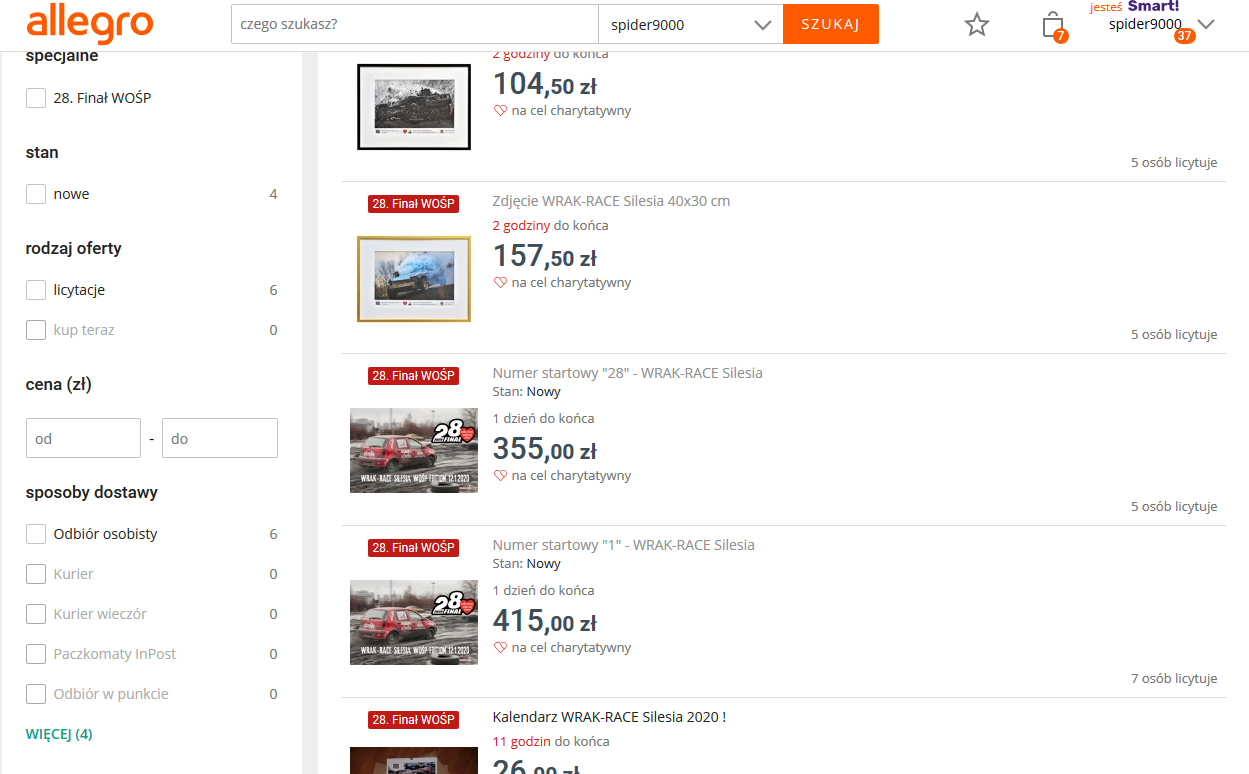Image resolution: width=1249 pixels, height=774 pixels.
Task: Click the 28. Finał WOŚP badge on Numer startowy "1"
Action: point(414,548)
